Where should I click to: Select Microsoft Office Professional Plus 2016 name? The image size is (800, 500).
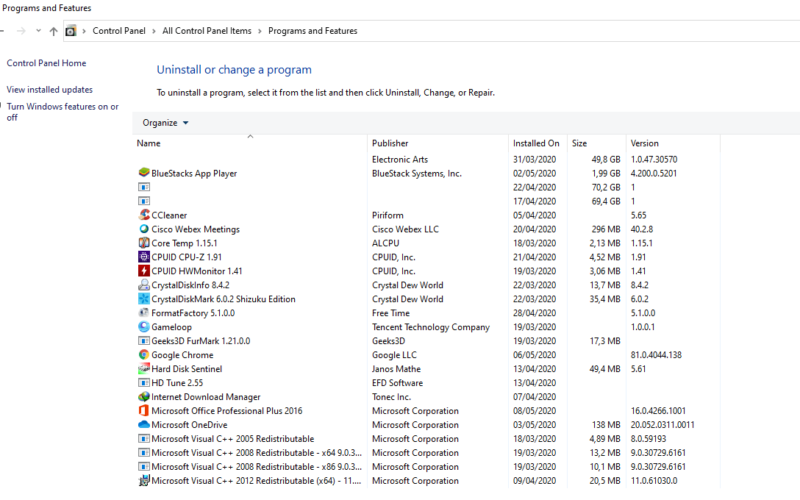coord(227,410)
